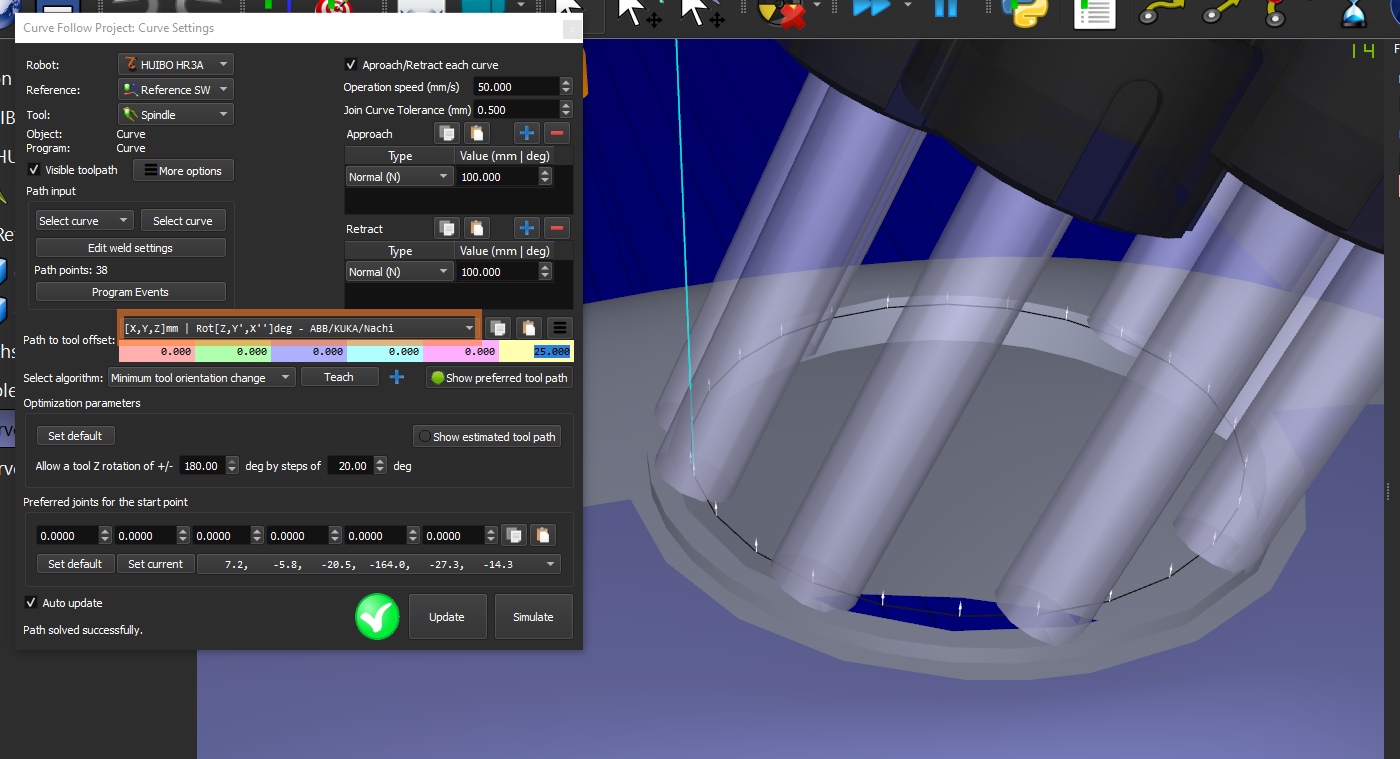Open path-to-tool offset hamburger menu icon

coord(559,328)
